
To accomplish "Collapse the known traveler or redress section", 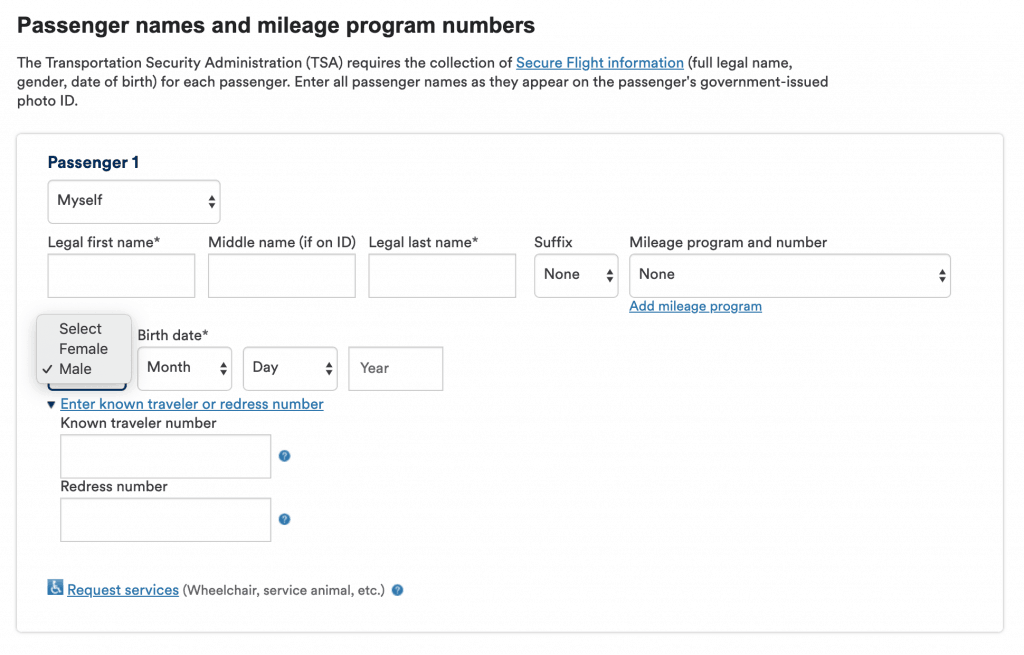I will tap(191, 404).
